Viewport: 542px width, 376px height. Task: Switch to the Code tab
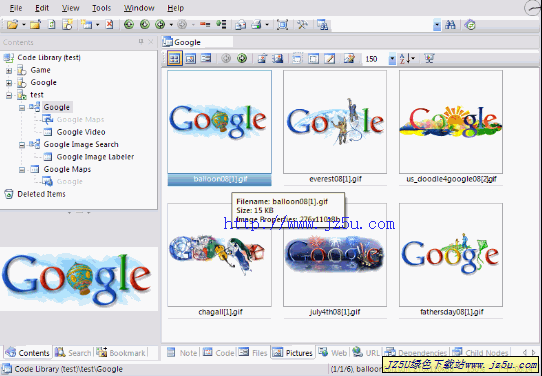click(x=218, y=352)
